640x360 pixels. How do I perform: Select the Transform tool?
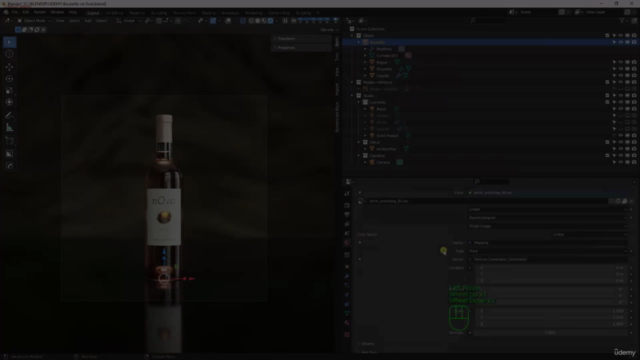[9, 102]
